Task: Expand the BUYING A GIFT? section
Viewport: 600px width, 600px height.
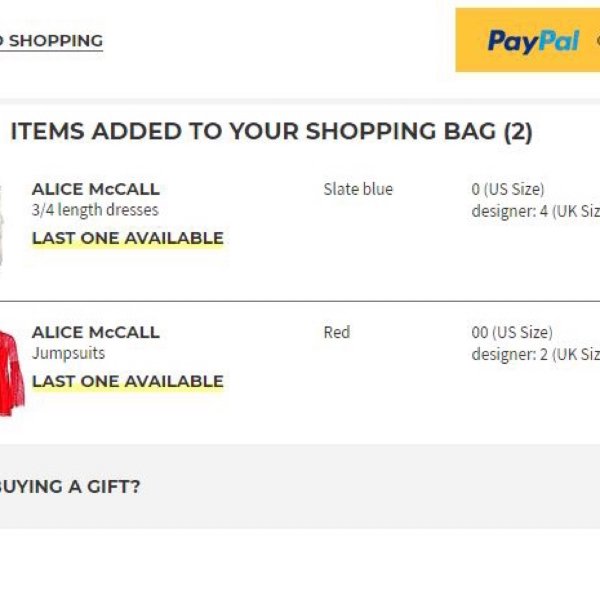Action: pyautogui.click(x=70, y=487)
